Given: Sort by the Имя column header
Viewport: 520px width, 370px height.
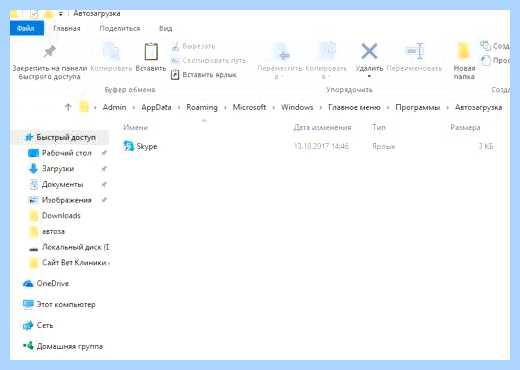Looking at the screenshot, I should point(135,127).
